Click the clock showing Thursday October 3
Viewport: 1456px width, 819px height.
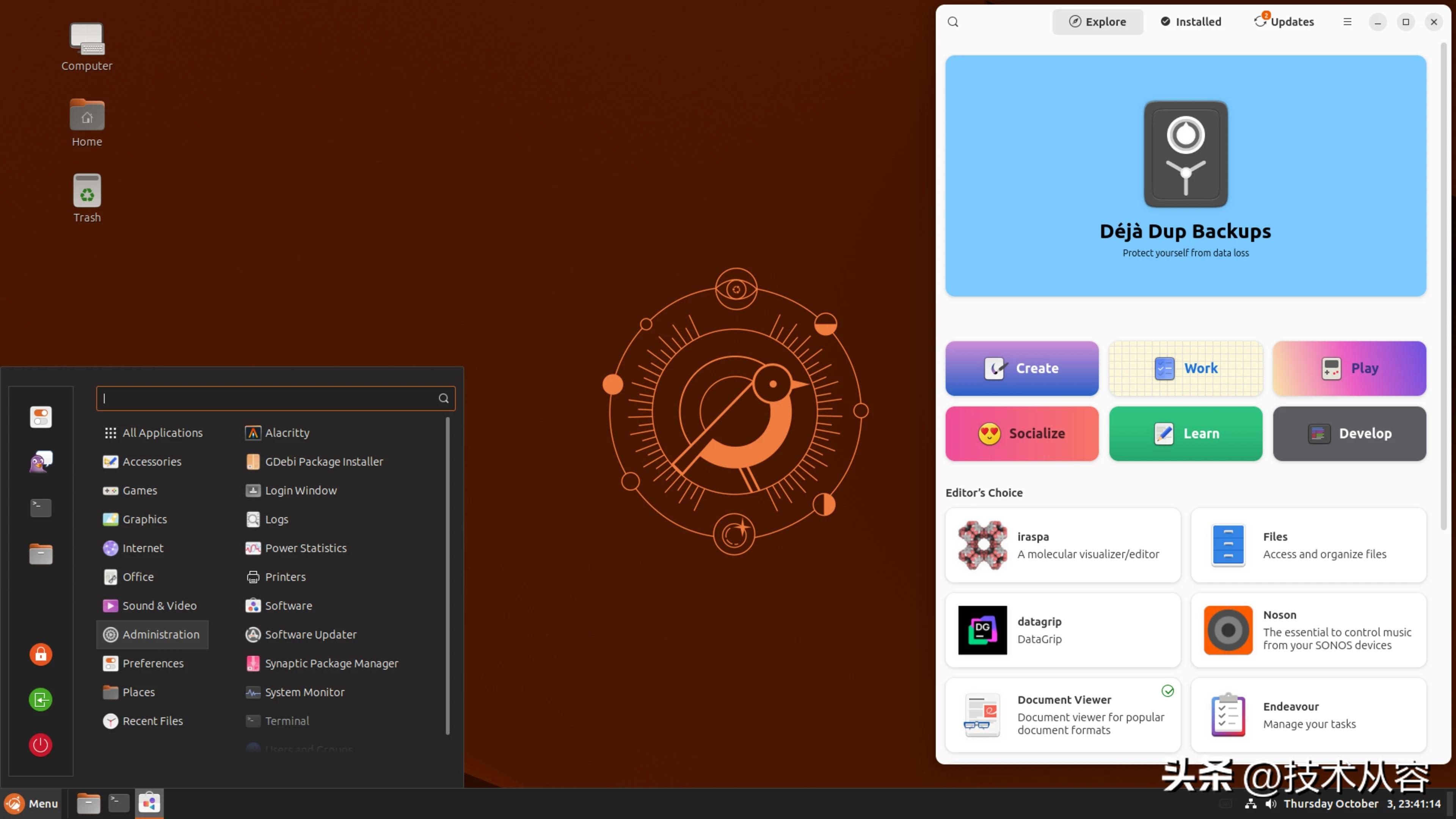1362,804
